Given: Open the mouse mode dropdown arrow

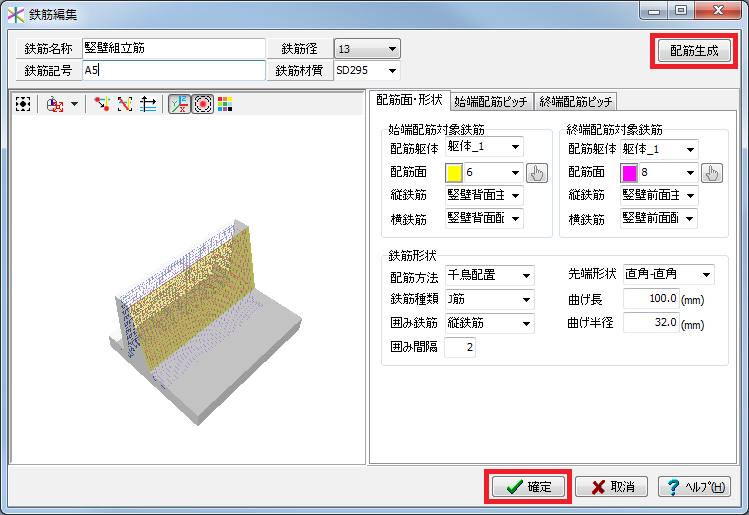Looking at the screenshot, I should point(75,104).
